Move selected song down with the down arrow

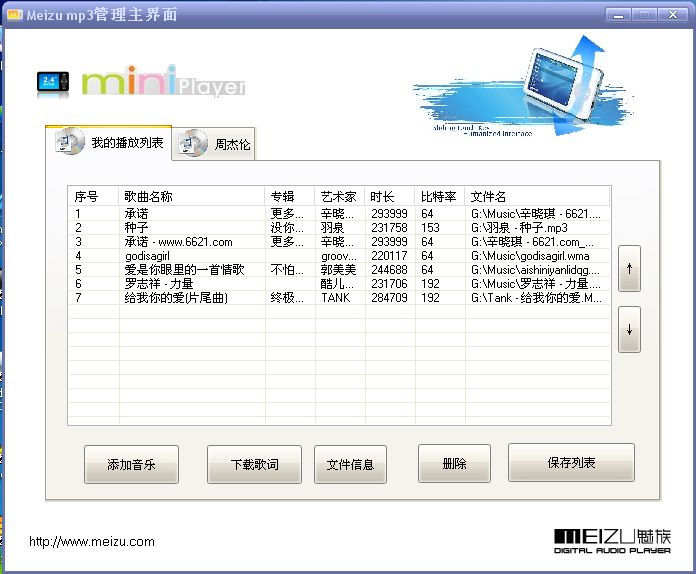click(629, 329)
